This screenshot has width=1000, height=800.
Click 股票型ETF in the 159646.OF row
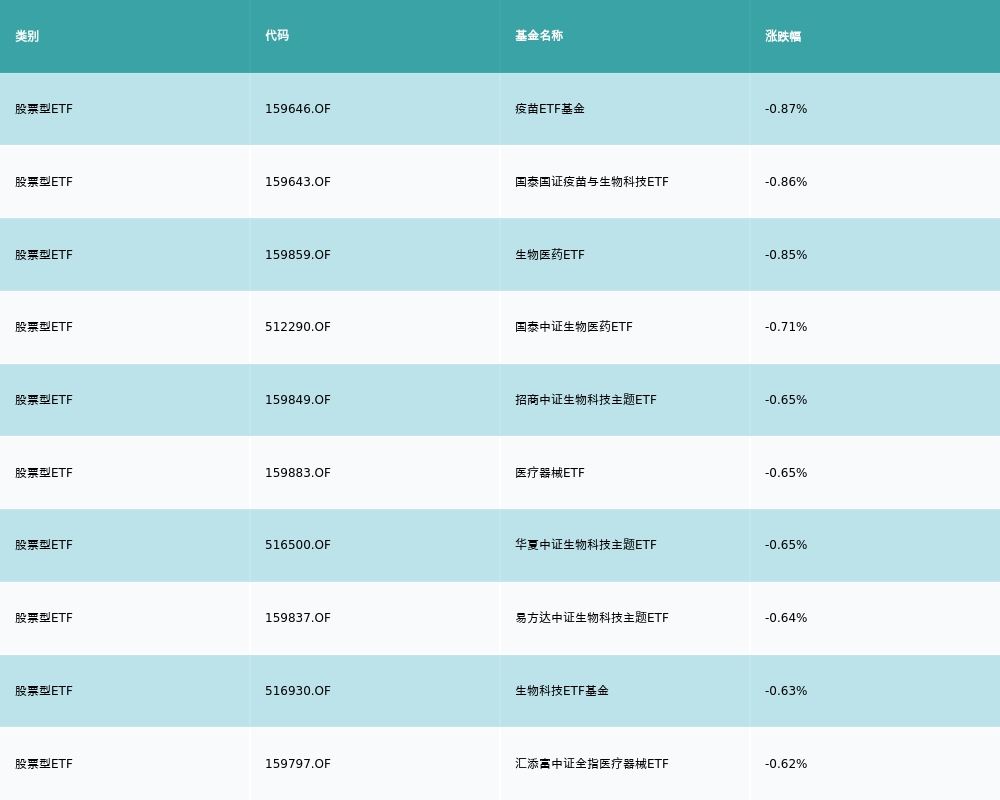click(x=44, y=109)
